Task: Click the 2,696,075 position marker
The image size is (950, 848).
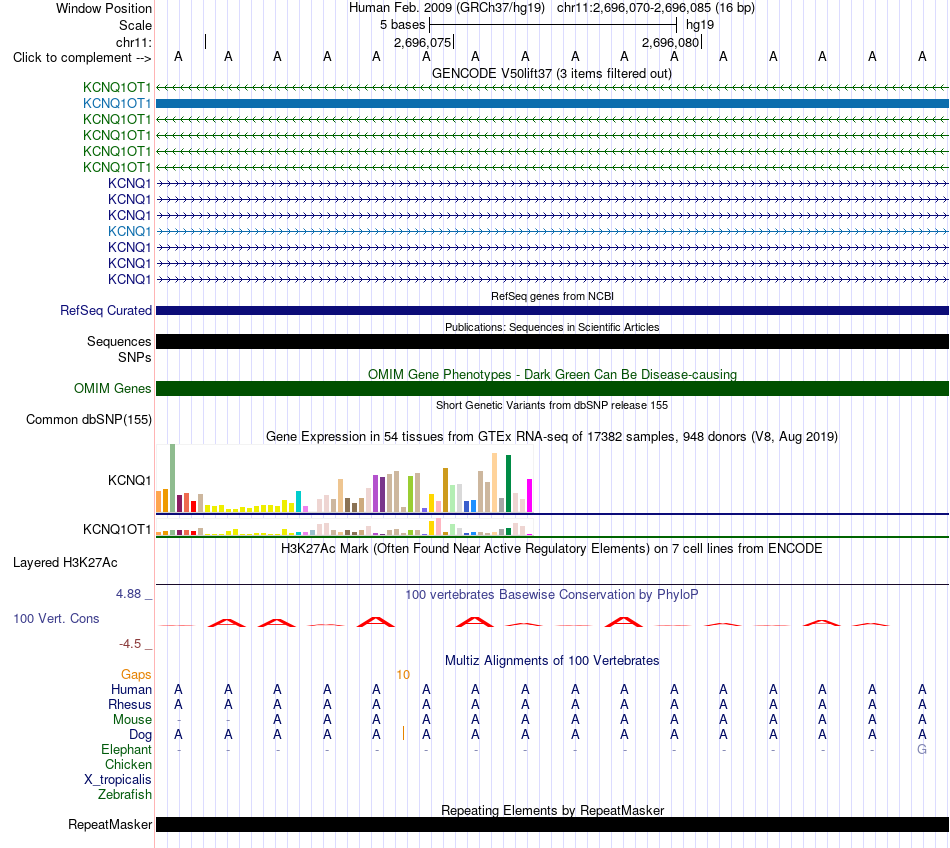Action: click(x=423, y=42)
